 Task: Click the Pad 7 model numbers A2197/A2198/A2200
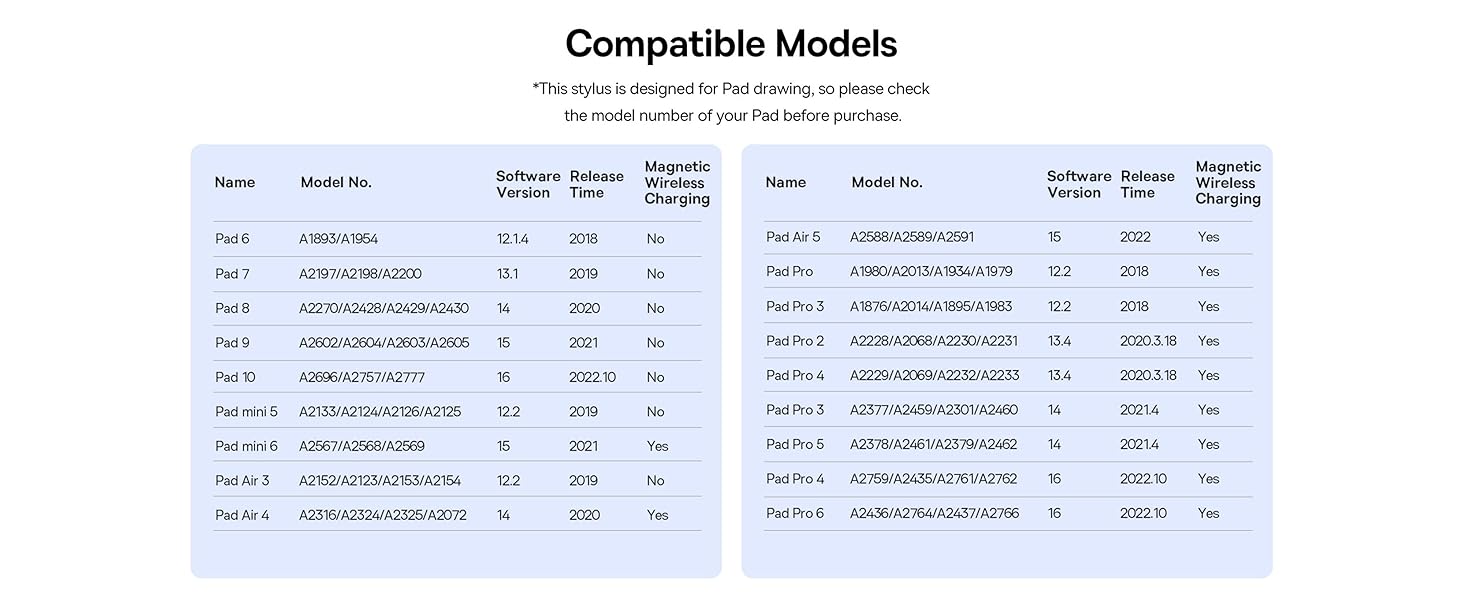360,274
